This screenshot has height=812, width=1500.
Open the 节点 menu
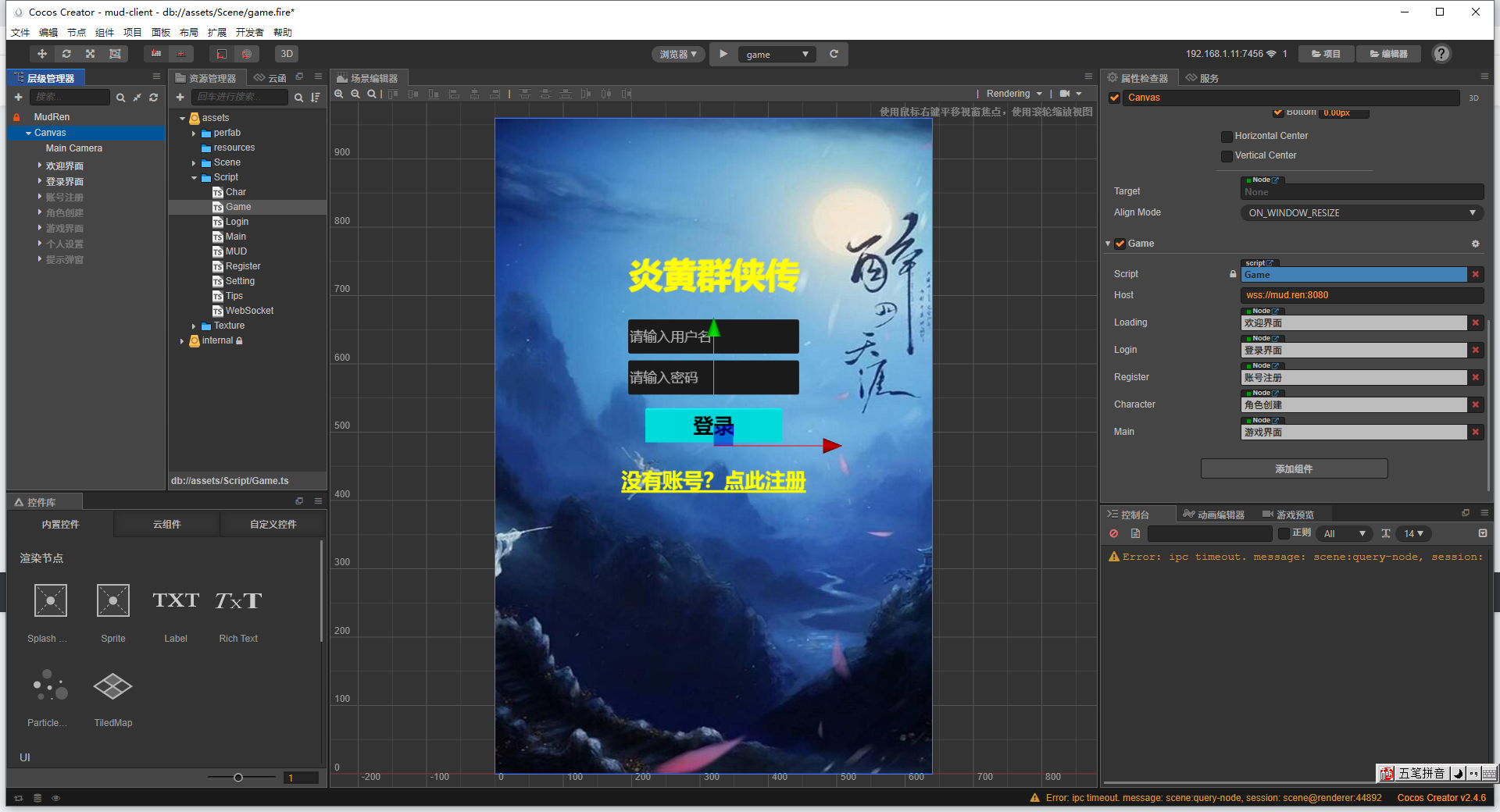click(77, 32)
